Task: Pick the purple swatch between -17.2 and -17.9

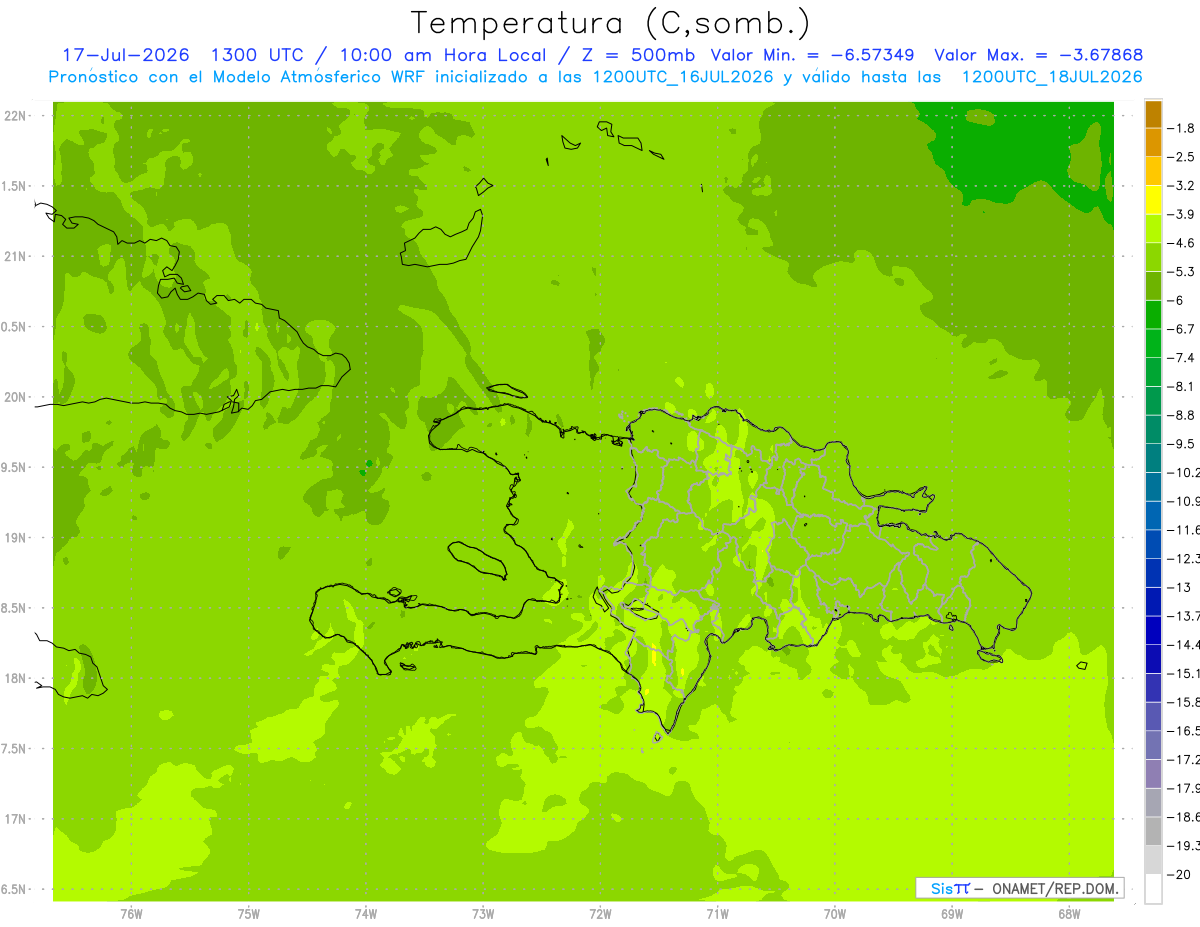Action: tap(1153, 774)
